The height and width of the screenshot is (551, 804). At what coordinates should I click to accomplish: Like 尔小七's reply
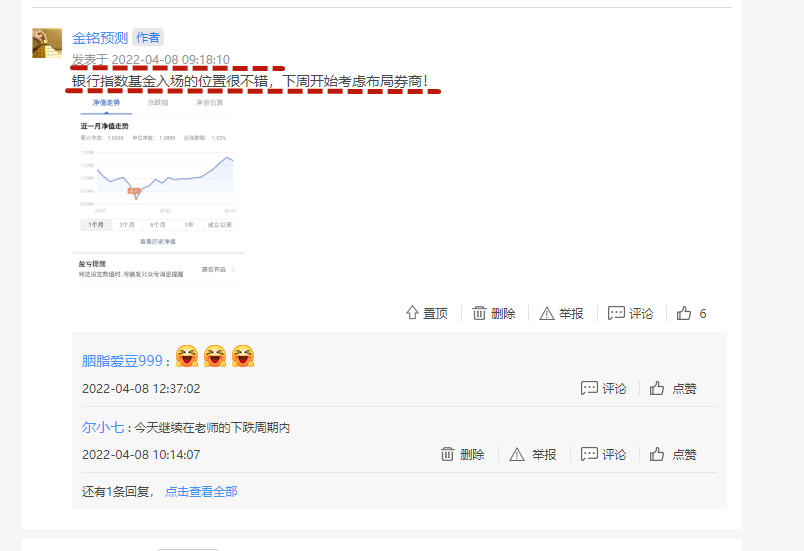[x=673, y=454]
